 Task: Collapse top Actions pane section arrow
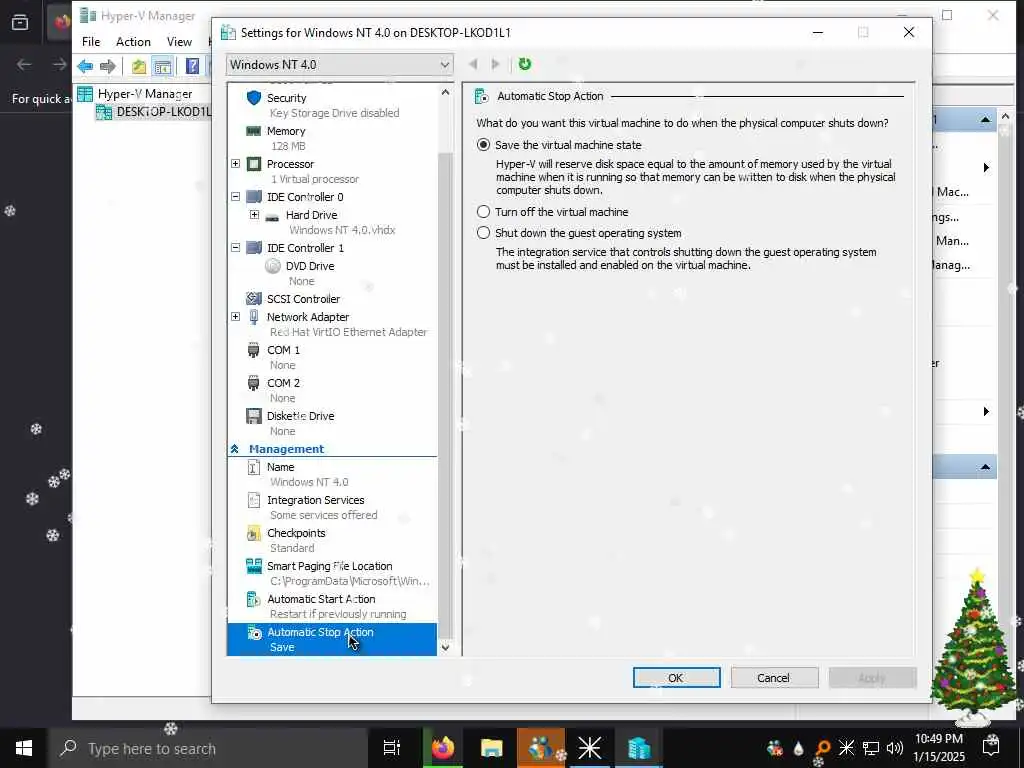985,120
